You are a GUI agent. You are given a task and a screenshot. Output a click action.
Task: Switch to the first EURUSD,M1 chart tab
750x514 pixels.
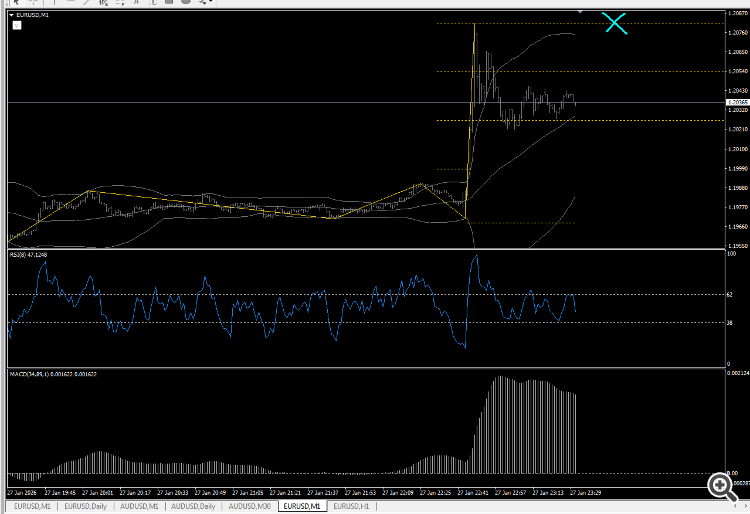(x=32, y=506)
